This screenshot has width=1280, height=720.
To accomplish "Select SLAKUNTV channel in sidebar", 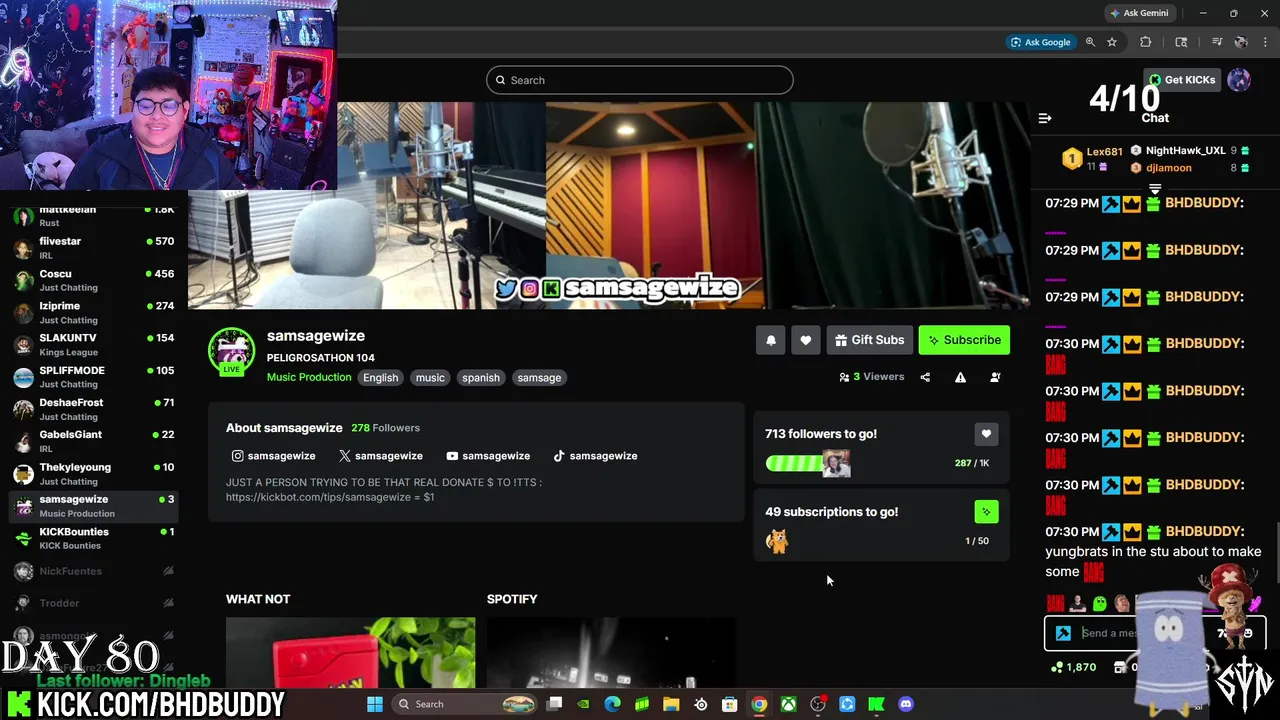I will pyautogui.click(x=94, y=344).
